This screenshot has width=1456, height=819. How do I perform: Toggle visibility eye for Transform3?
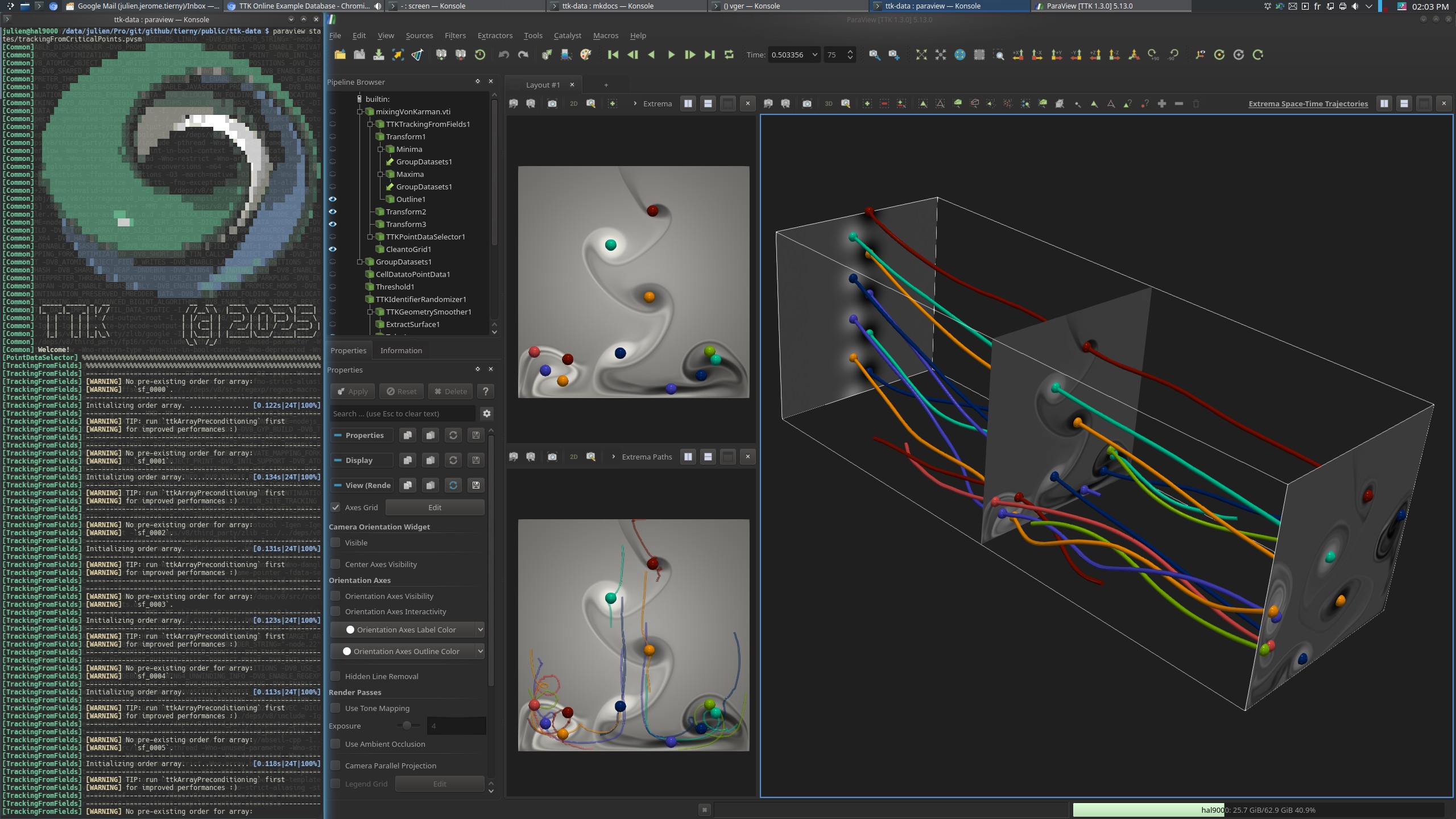[x=333, y=224]
